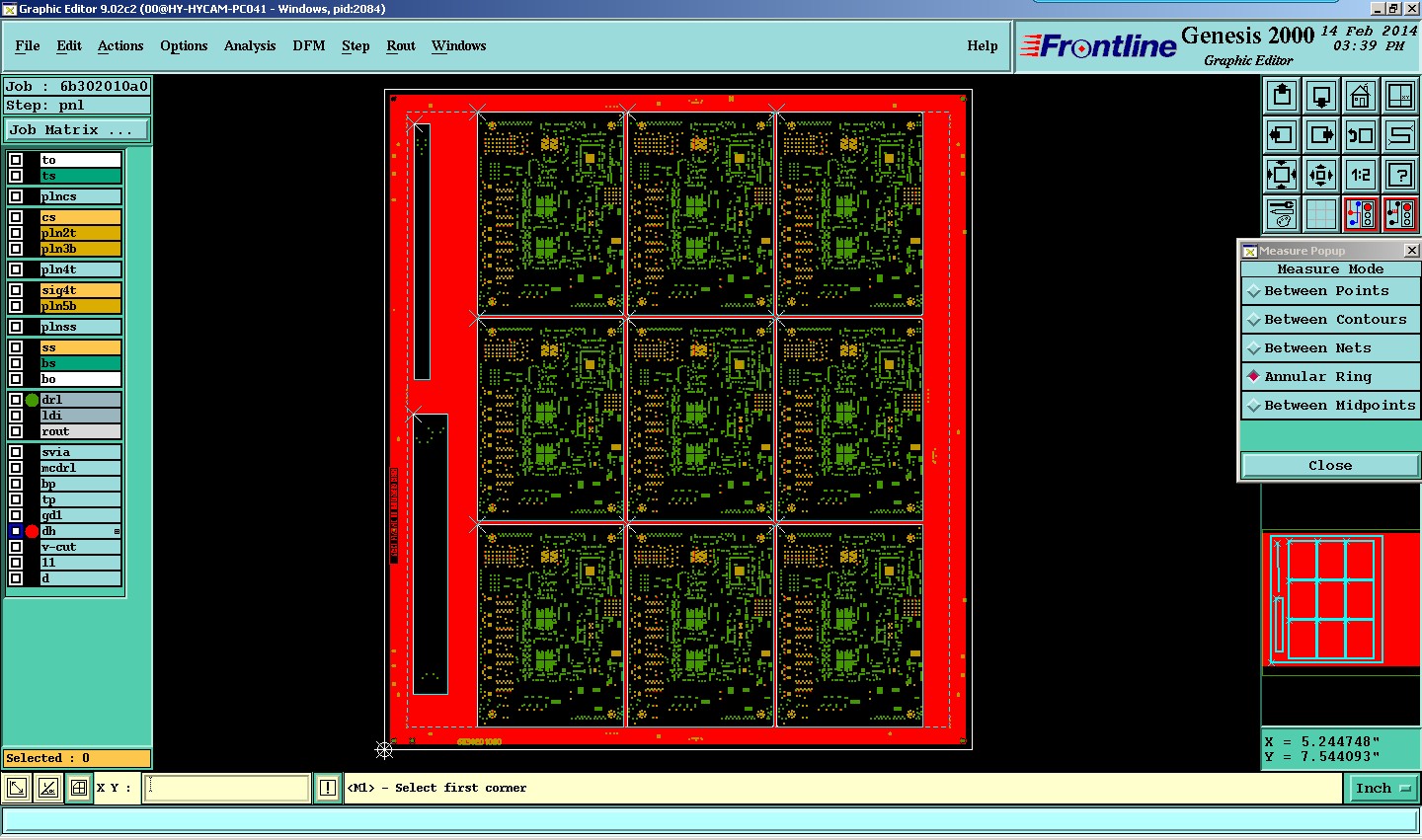Click the red color dot beside 'dh'
Viewport: 1422px width, 840px height.
pos(32,531)
